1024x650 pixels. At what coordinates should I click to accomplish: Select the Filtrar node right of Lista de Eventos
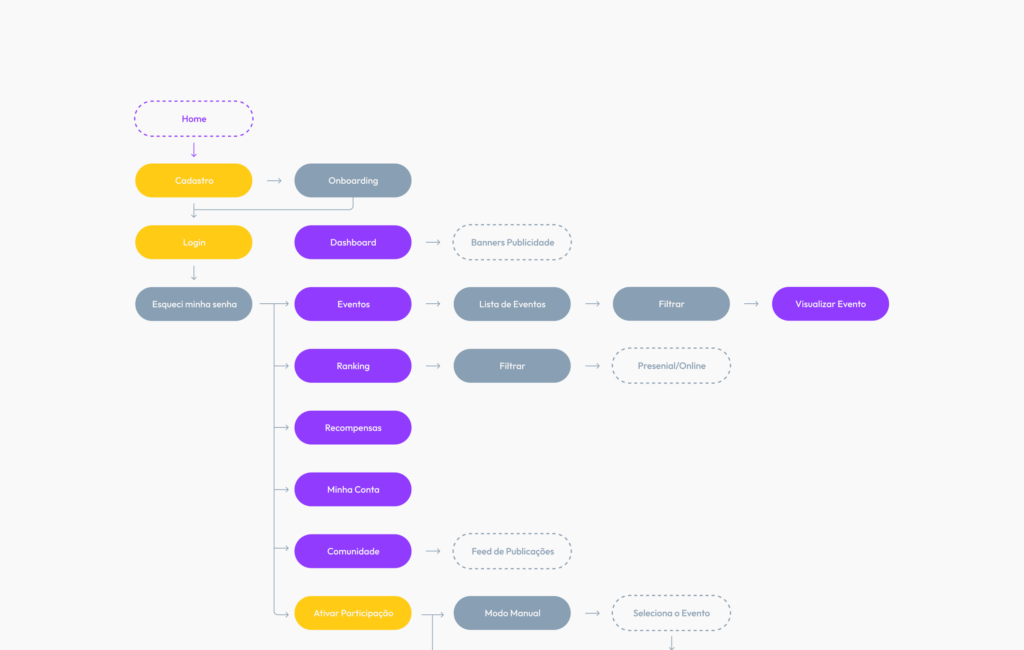click(x=671, y=304)
